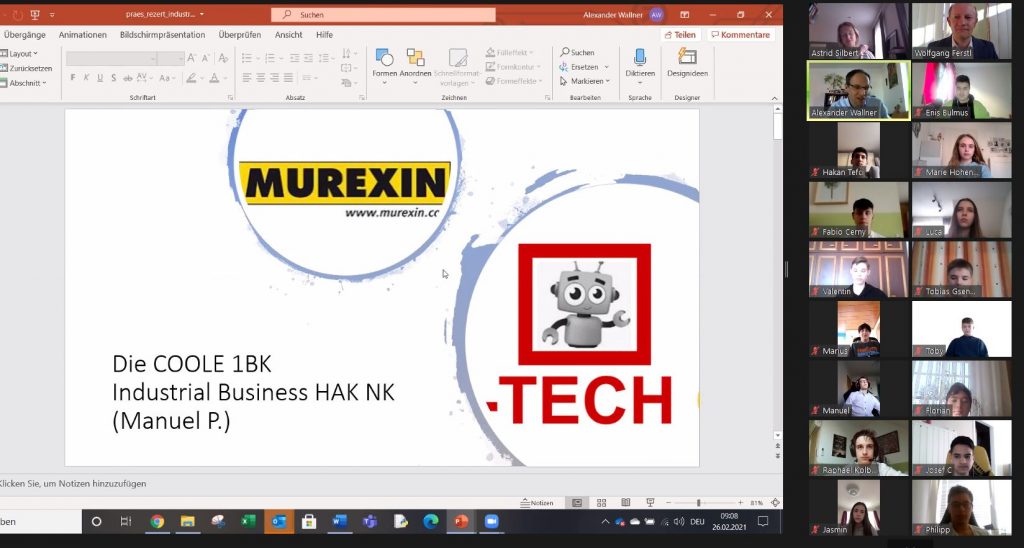Switch to normal view in status bar

click(x=577, y=503)
